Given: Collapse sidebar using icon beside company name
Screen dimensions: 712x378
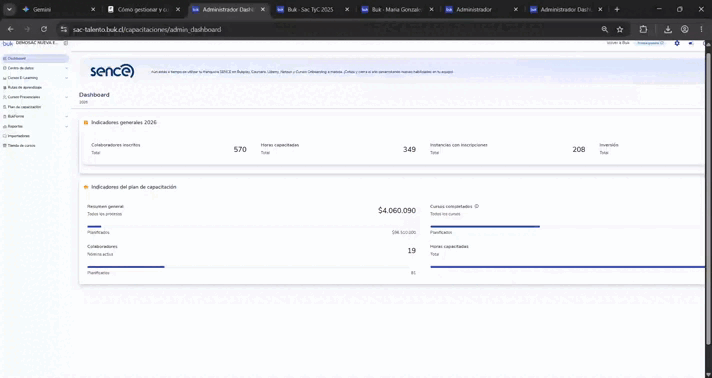Looking at the screenshot, I should (66, 43).
